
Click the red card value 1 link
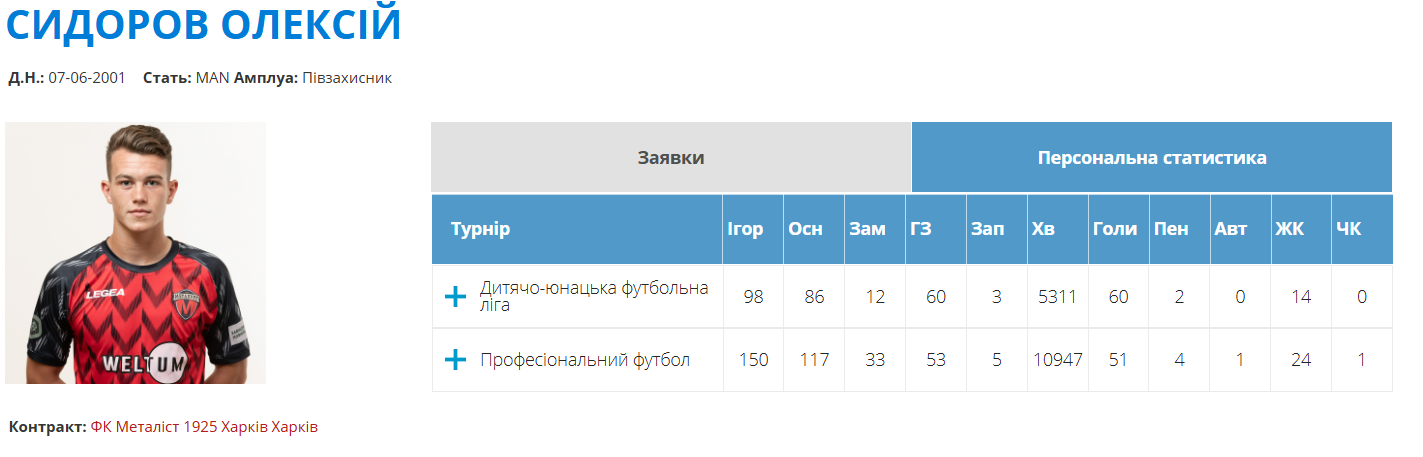(1361, 360)
